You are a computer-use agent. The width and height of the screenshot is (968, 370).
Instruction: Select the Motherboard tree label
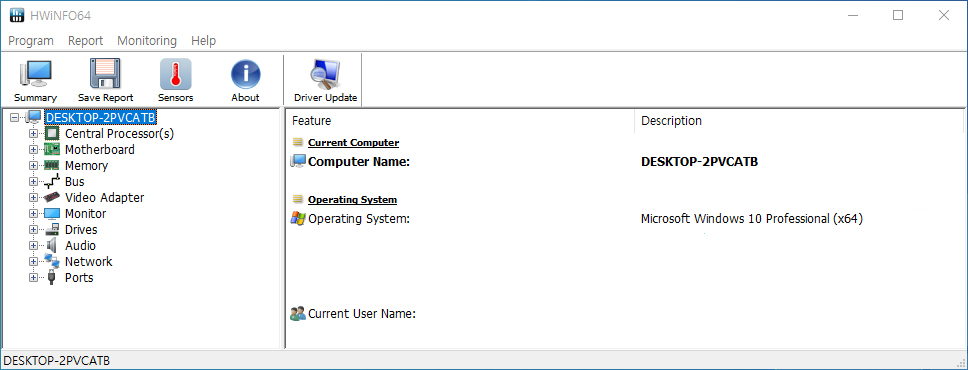(x=100, y=149)
